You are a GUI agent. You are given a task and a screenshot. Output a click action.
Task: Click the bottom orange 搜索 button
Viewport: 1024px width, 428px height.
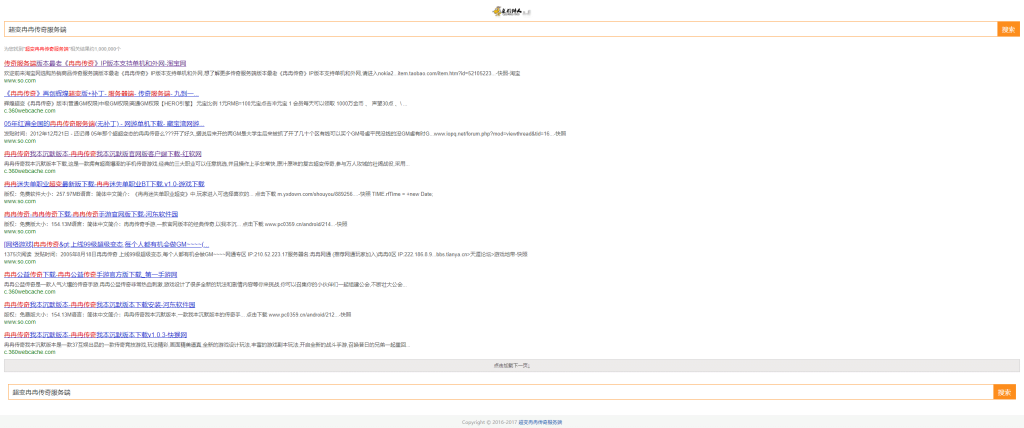click(x=1004, y=392)
